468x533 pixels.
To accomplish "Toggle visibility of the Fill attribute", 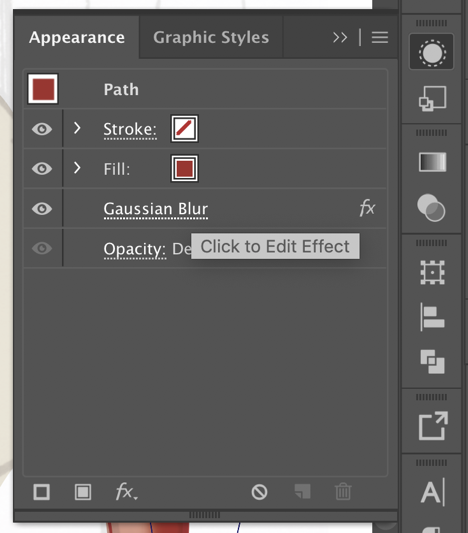I will tap(42, 169).
